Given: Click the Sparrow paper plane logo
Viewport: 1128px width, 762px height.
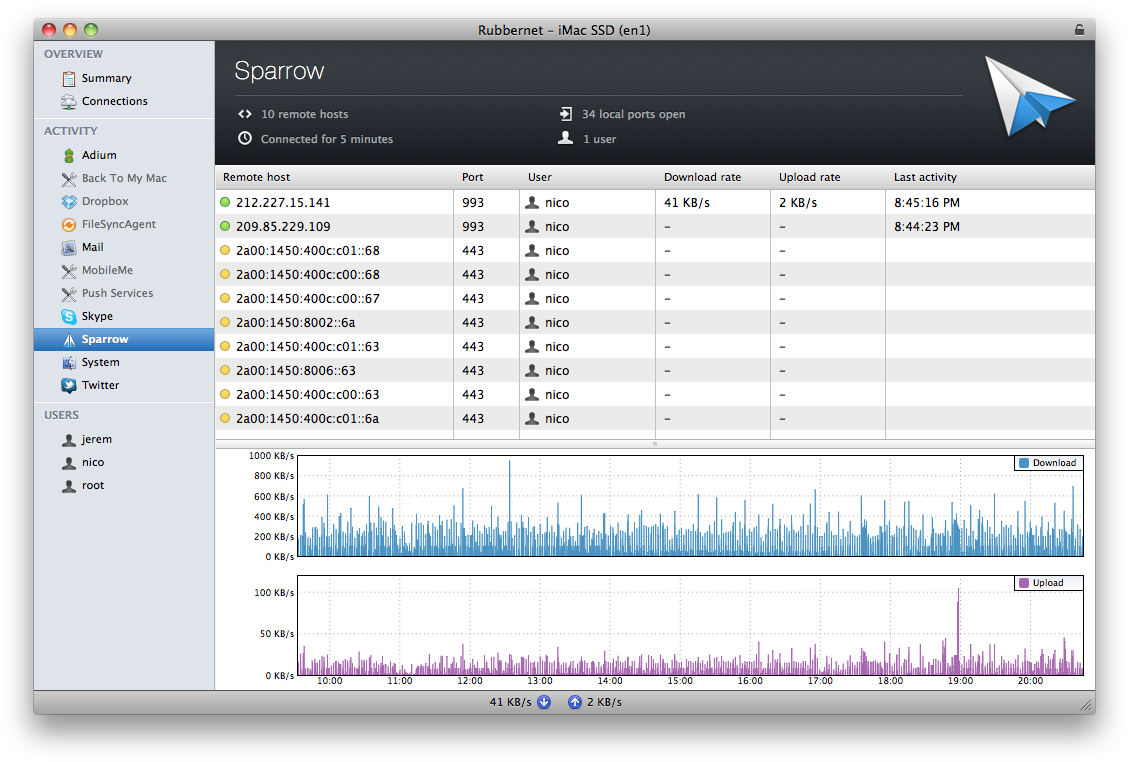Looking at the screenshot, I should pos(1031,97).
